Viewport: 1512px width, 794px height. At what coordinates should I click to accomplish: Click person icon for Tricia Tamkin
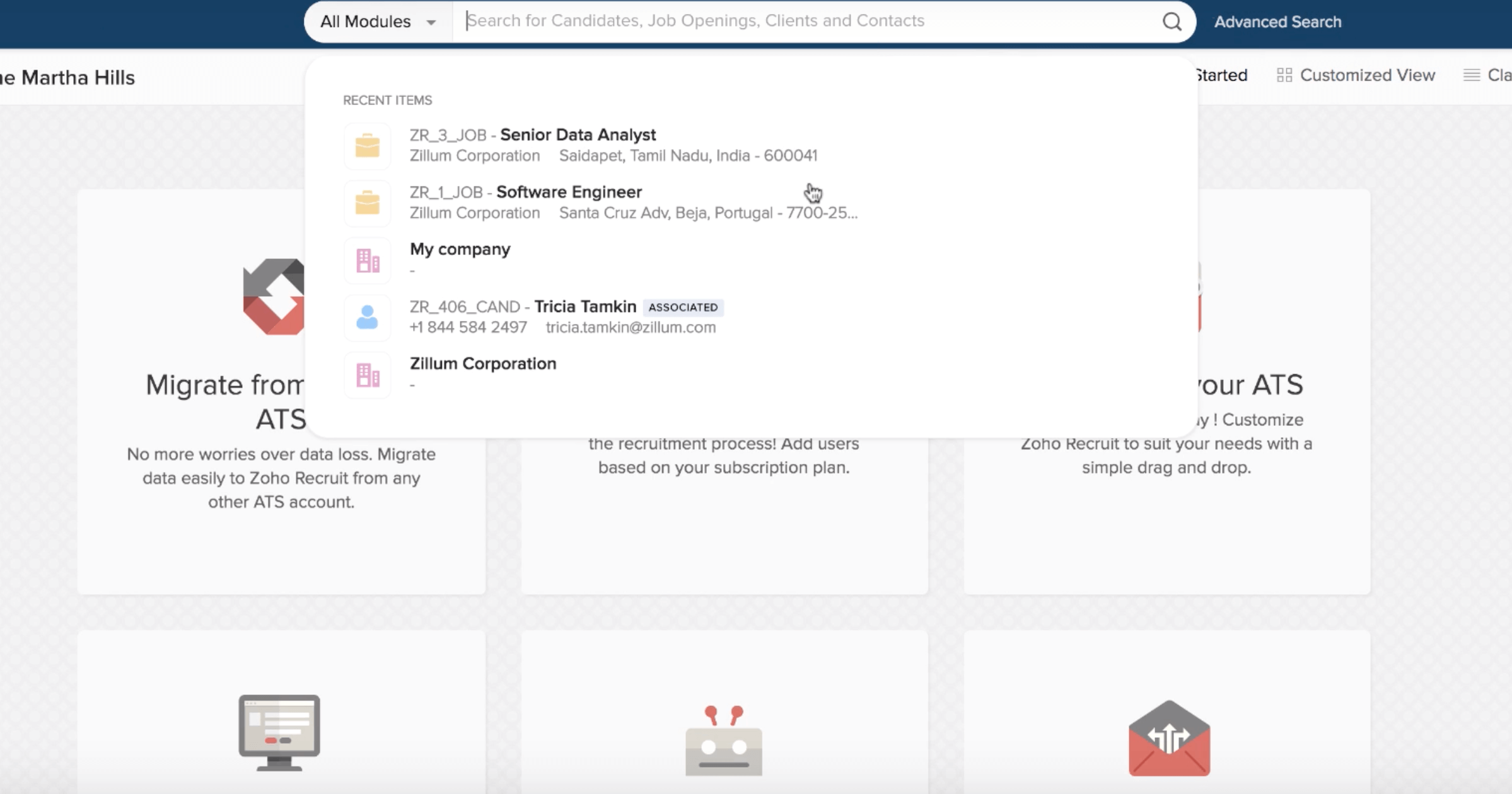coord(367,318)
